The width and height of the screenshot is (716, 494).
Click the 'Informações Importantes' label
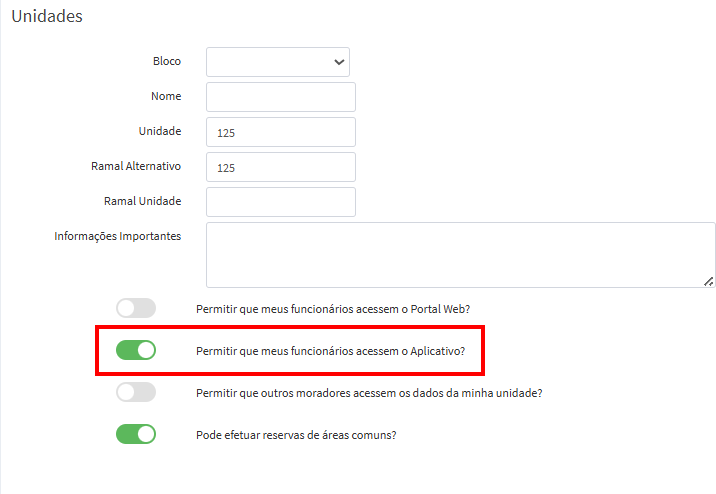coord(118,236)
